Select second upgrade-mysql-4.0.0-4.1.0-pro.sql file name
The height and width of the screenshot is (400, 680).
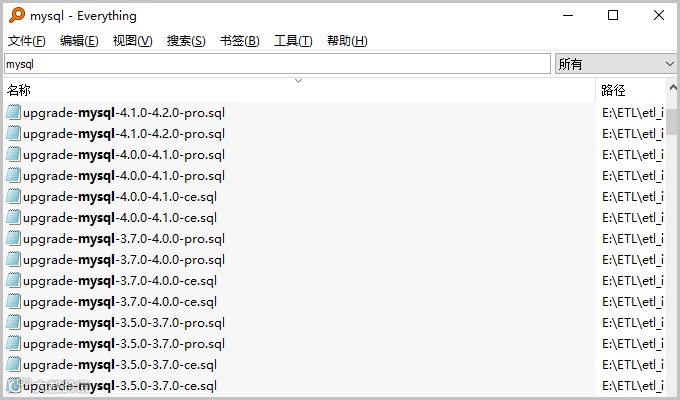[x=124, y=176]
